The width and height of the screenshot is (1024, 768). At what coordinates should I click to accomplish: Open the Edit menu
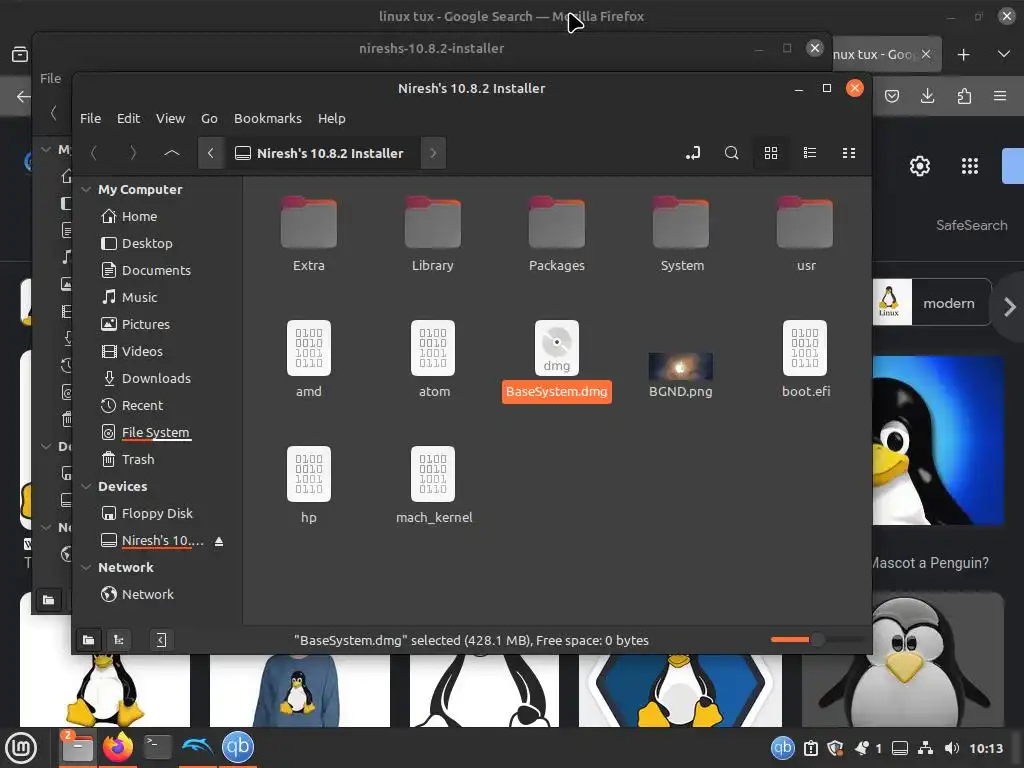pos(128,118)
